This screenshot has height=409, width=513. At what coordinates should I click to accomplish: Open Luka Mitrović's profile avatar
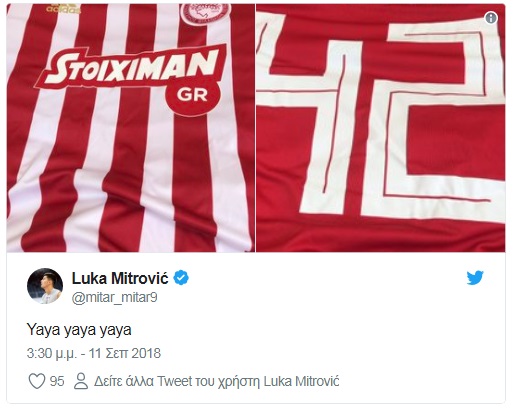pos(45,286)
